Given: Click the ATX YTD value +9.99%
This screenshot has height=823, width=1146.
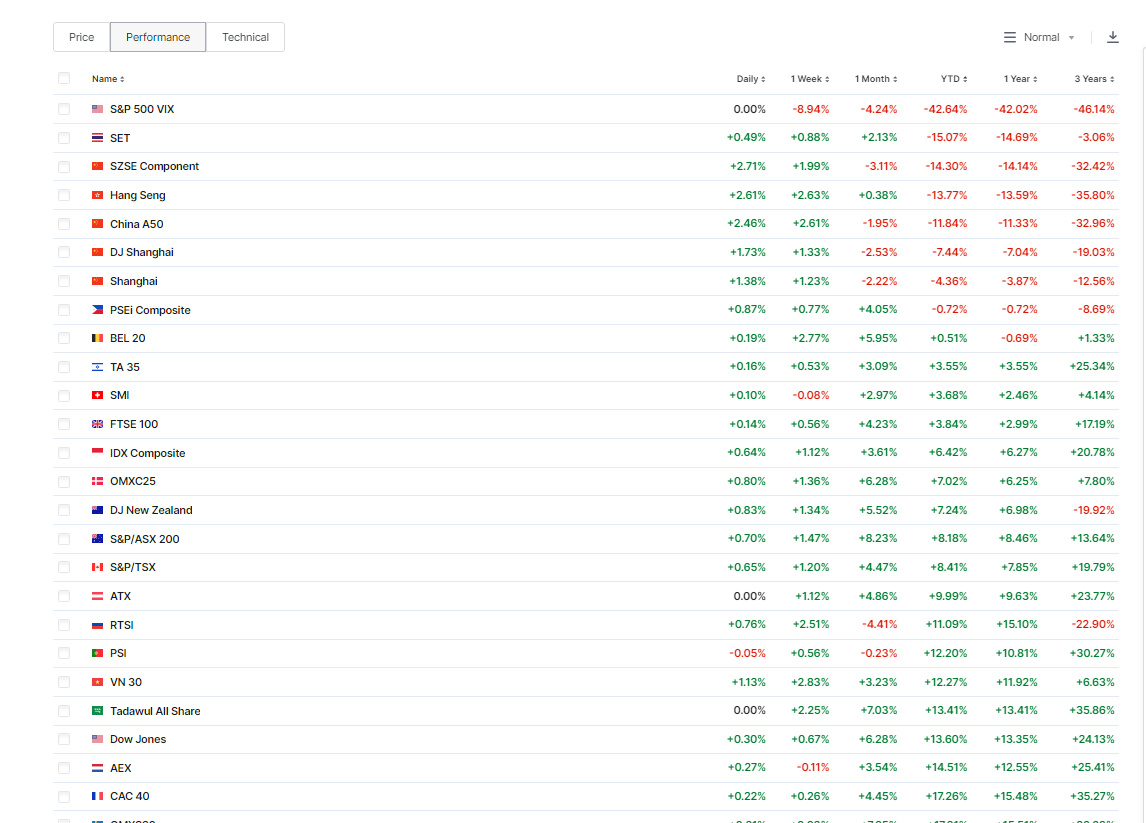Looking at the screenshot, I should click(948, 596).
